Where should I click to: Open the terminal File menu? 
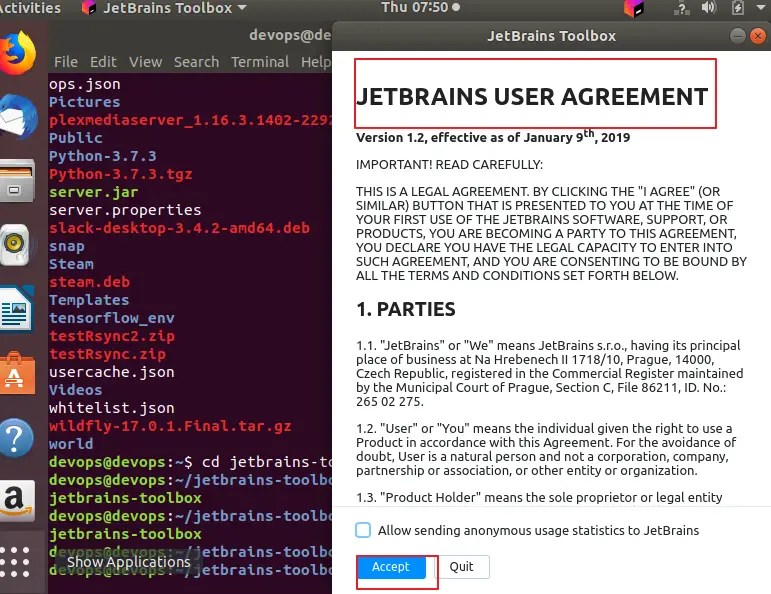pyautogui.click(x=66, y=62)
